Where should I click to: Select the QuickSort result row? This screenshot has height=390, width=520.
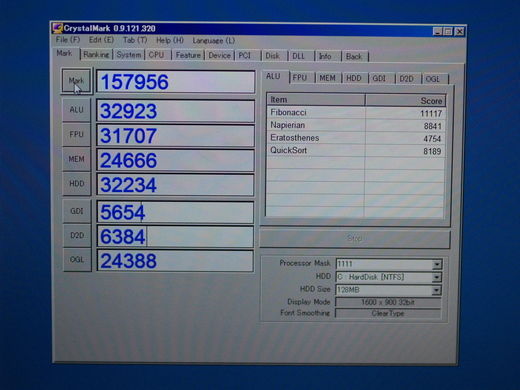pyautogui.click(x=356, y=151)
